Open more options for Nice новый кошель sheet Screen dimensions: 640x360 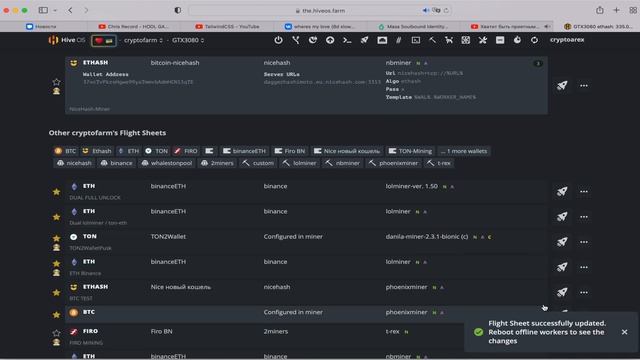[584, 292]
